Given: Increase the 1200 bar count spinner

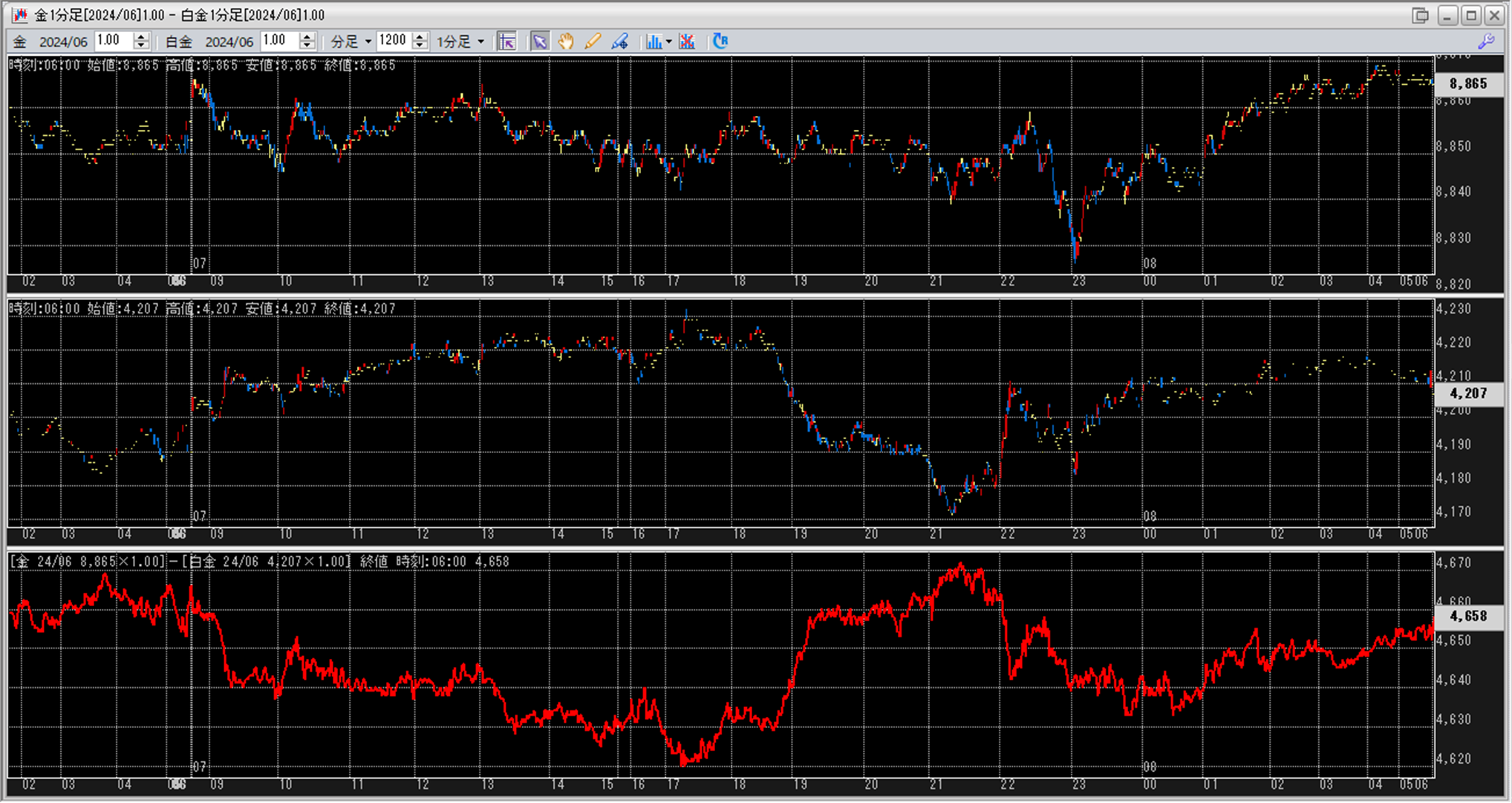Looking at the screenshot, I should 420,37.
